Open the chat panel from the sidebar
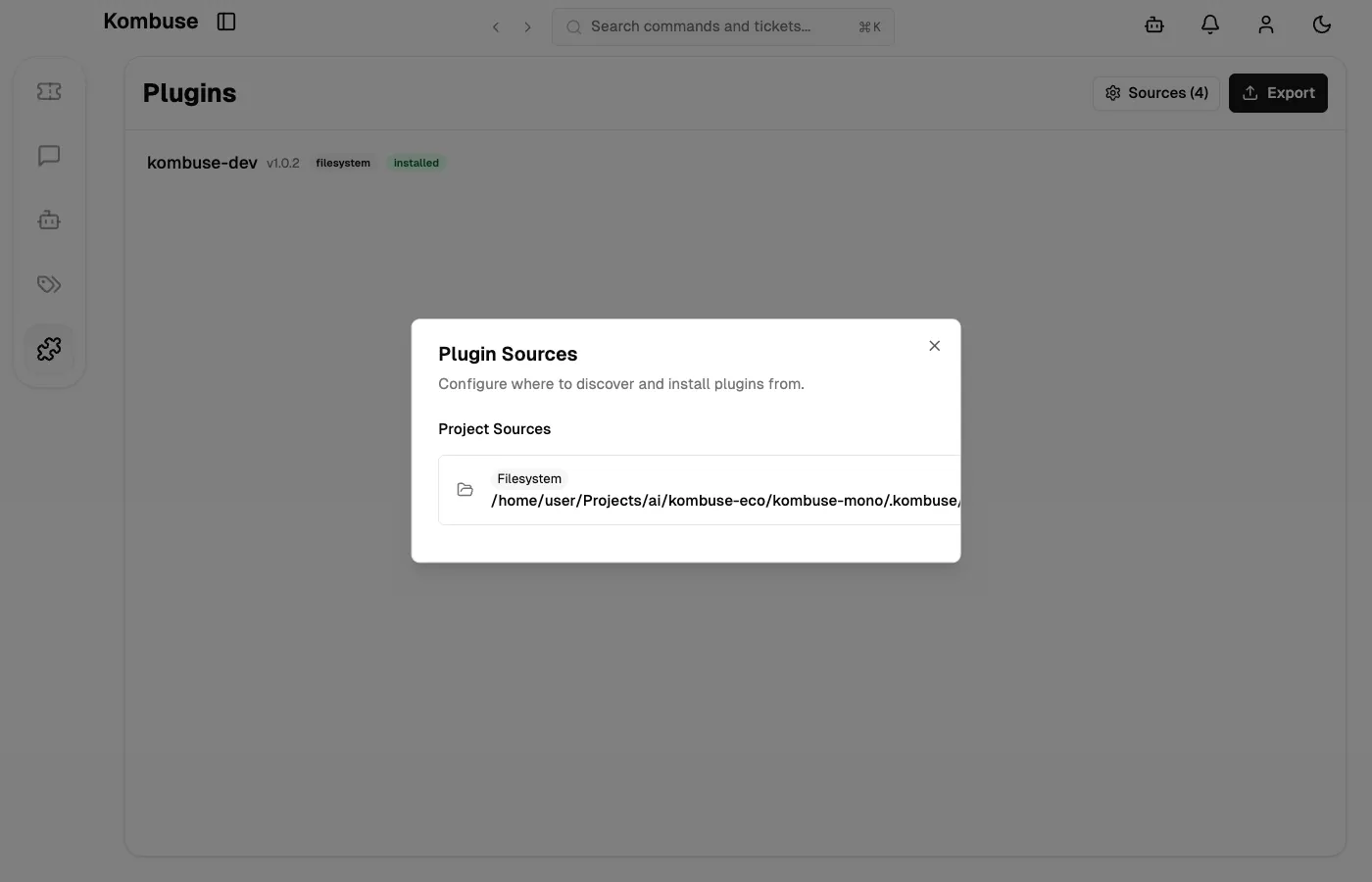 [x=48, y=155]
